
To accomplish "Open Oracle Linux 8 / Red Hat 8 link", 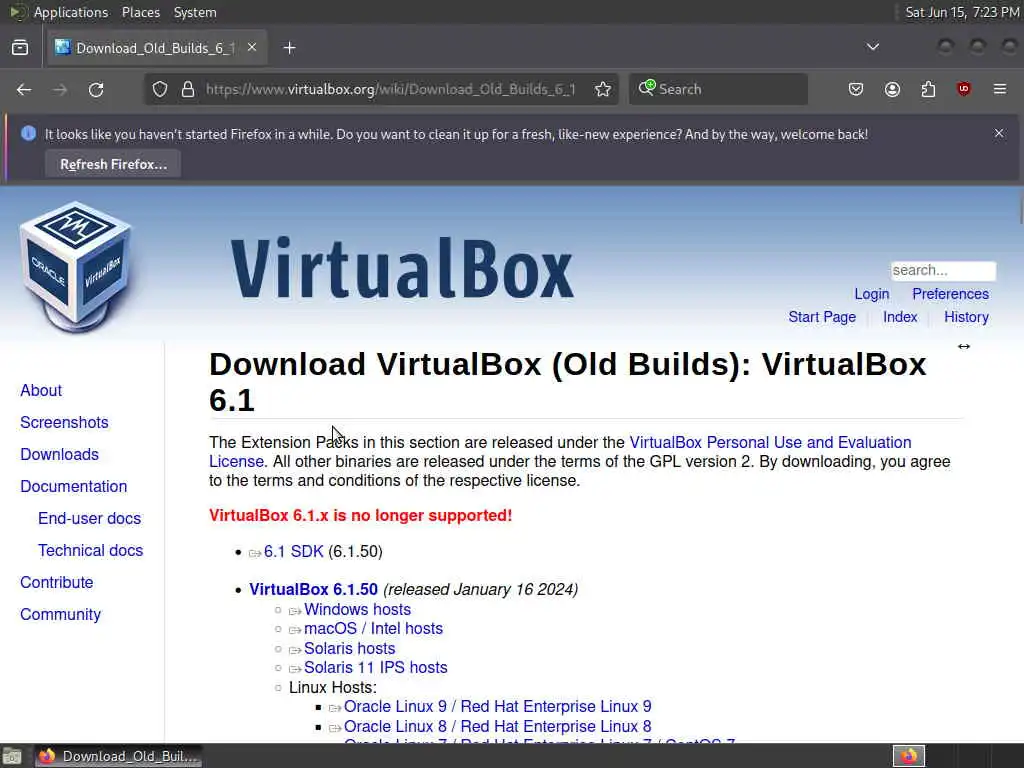I will [x=497, y=726].
